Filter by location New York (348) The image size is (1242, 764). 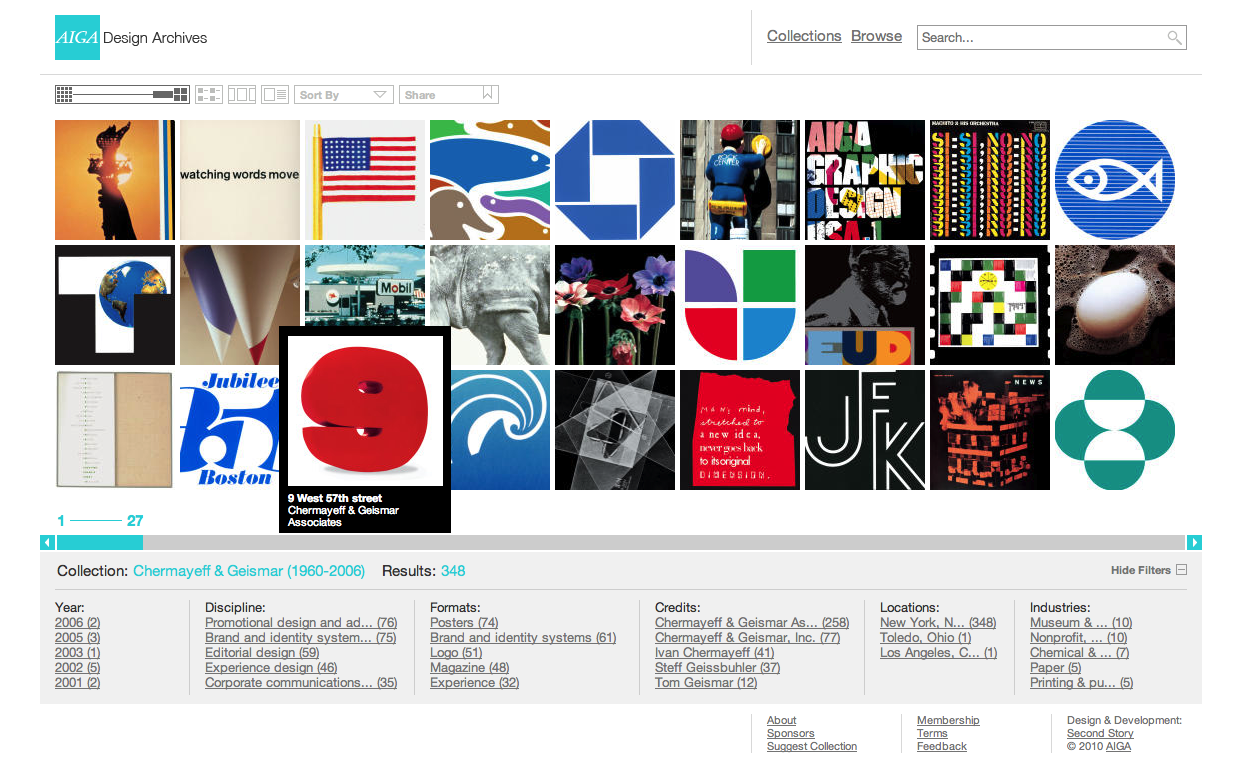pos(938,623)
